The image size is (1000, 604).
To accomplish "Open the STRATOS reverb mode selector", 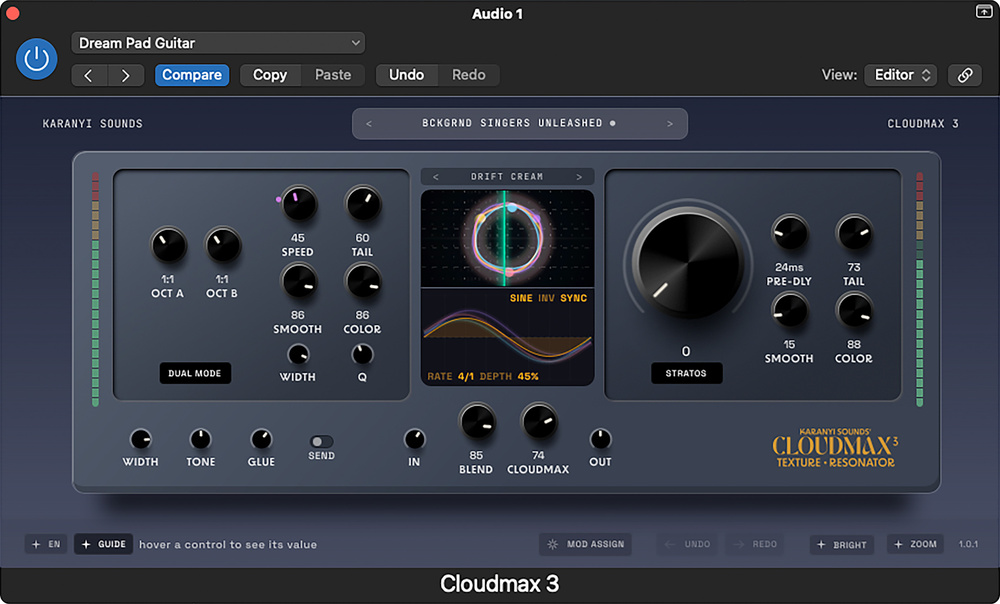I will coord(686,373).
